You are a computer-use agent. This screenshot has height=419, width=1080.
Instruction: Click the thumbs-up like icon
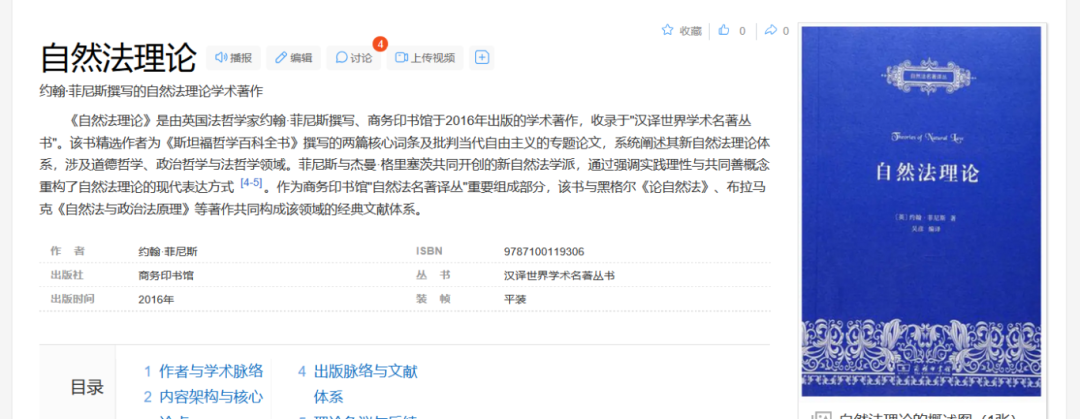pyautogui.click(x=723, y=30)
